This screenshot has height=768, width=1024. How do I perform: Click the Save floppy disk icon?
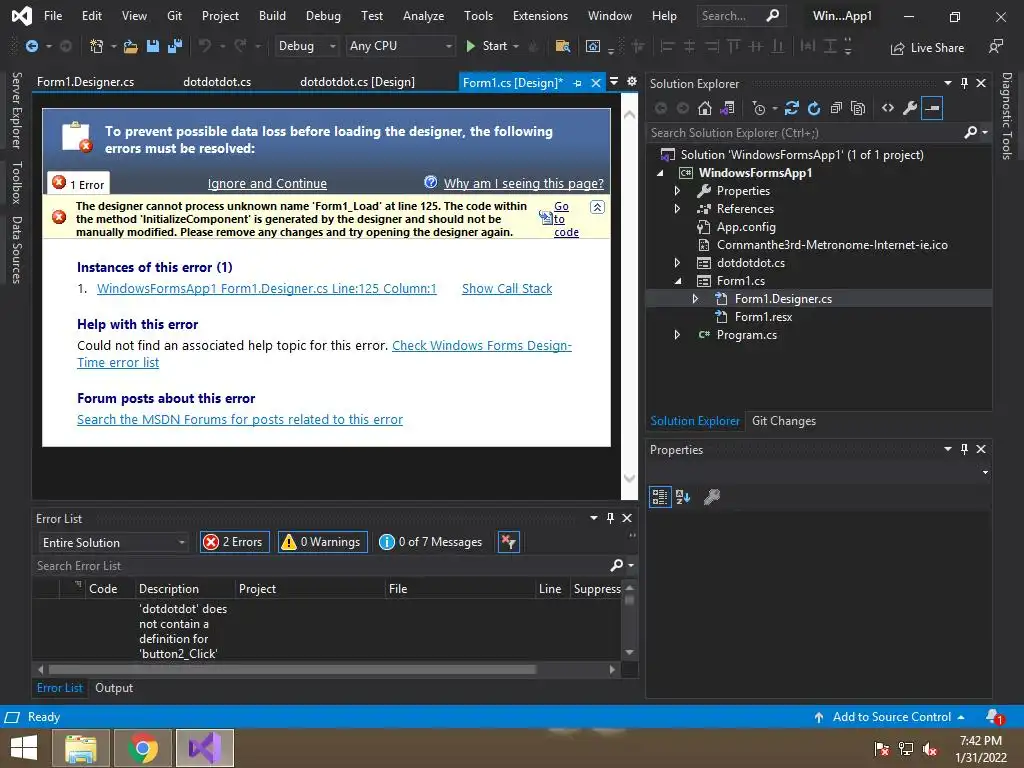[153, 46]
